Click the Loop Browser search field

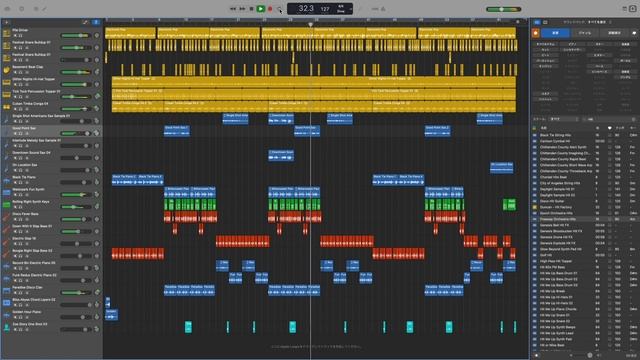click(x=608, y=119)
